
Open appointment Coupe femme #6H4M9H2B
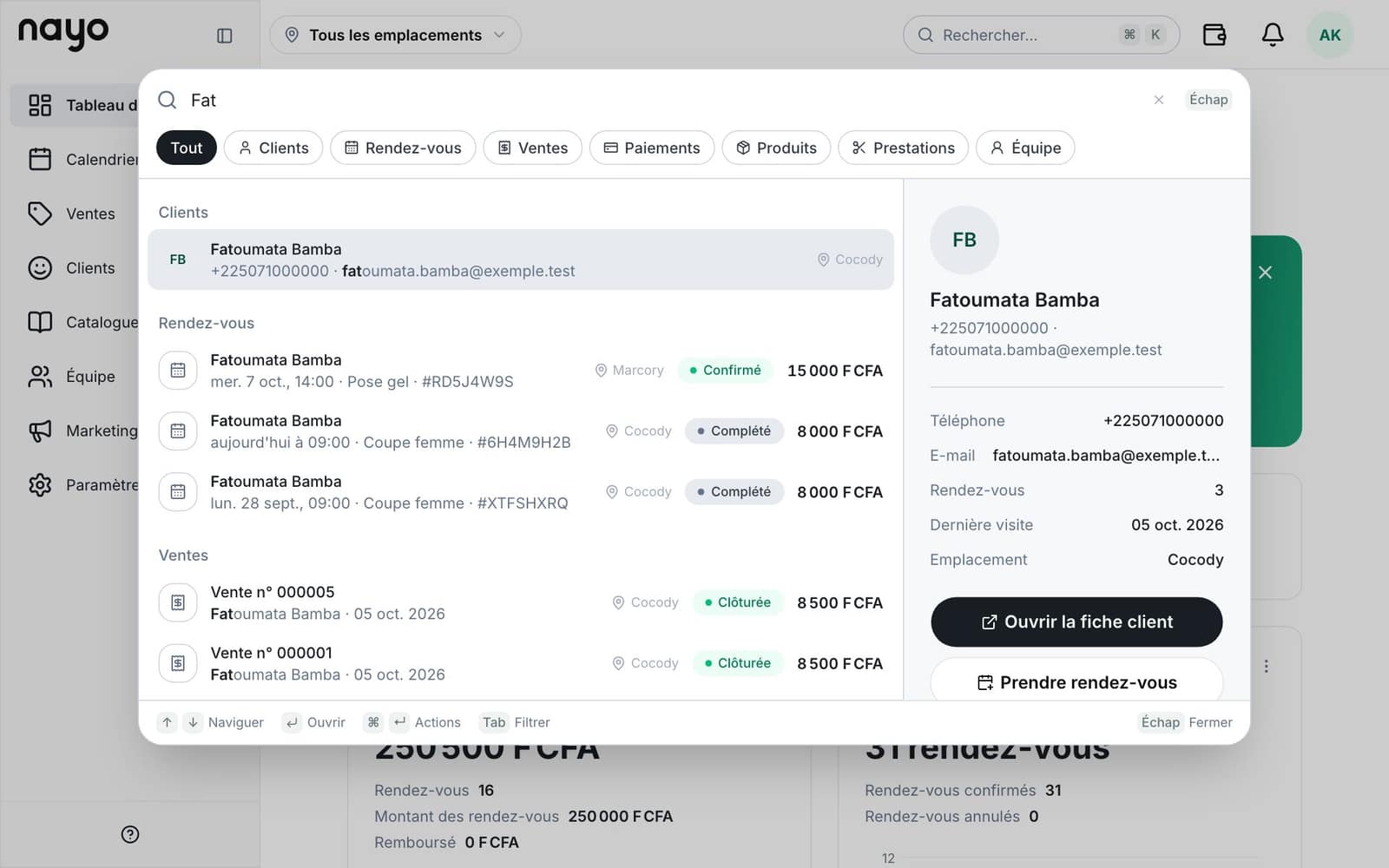521,431
